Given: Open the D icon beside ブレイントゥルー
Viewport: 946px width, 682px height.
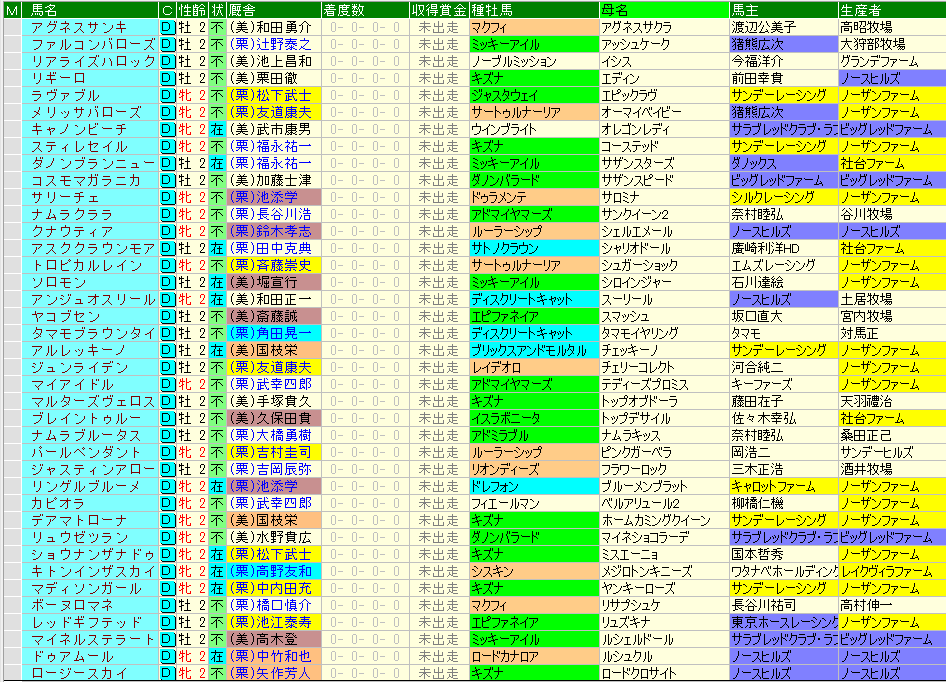Looking at the screenshot, I should pyautogui.click(x=168, y=418).
